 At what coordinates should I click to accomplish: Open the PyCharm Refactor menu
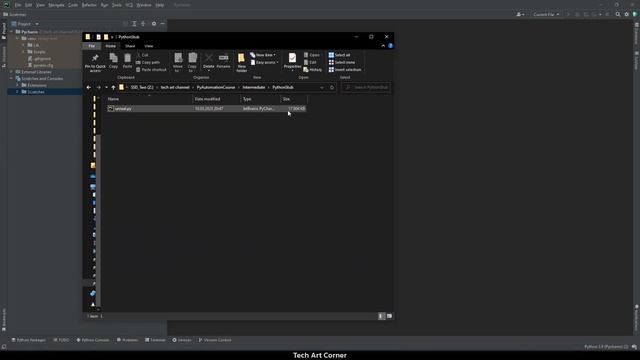click(89, 5)
